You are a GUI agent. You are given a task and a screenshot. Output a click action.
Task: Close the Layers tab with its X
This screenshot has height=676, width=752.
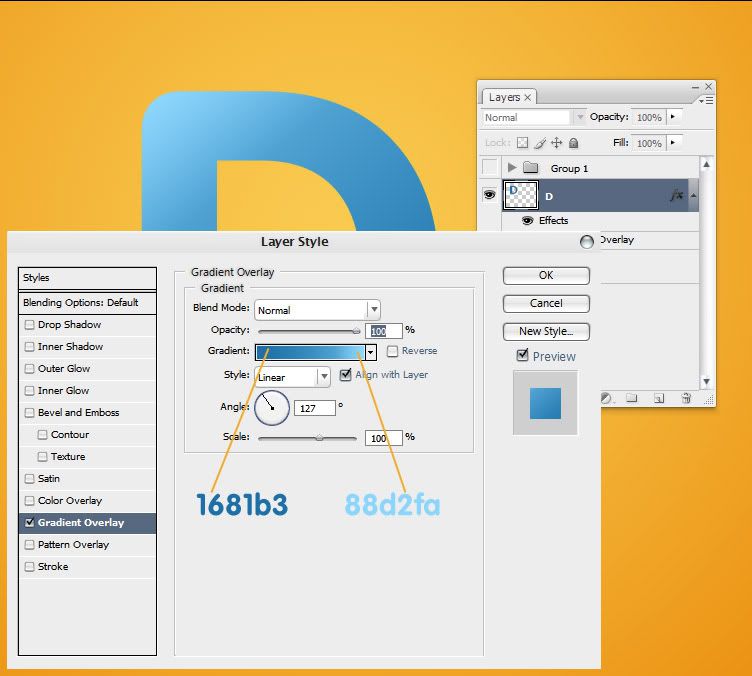528,97
